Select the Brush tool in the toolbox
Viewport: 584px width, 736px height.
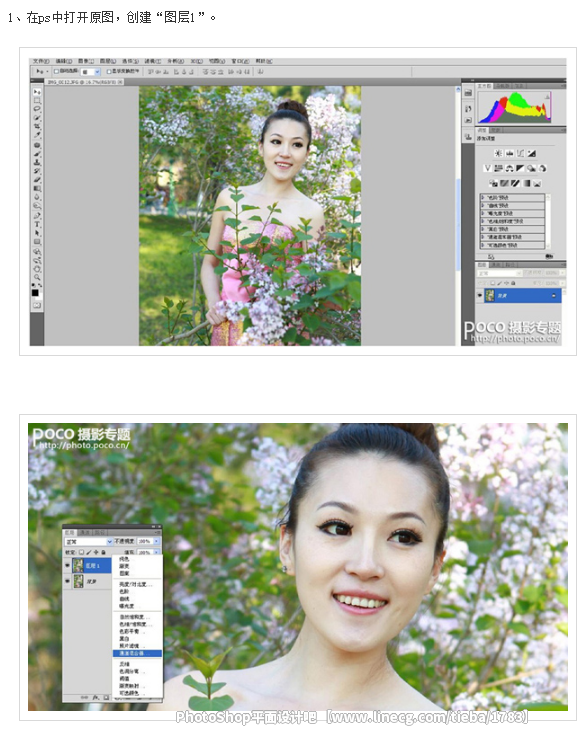click(37, 154)
